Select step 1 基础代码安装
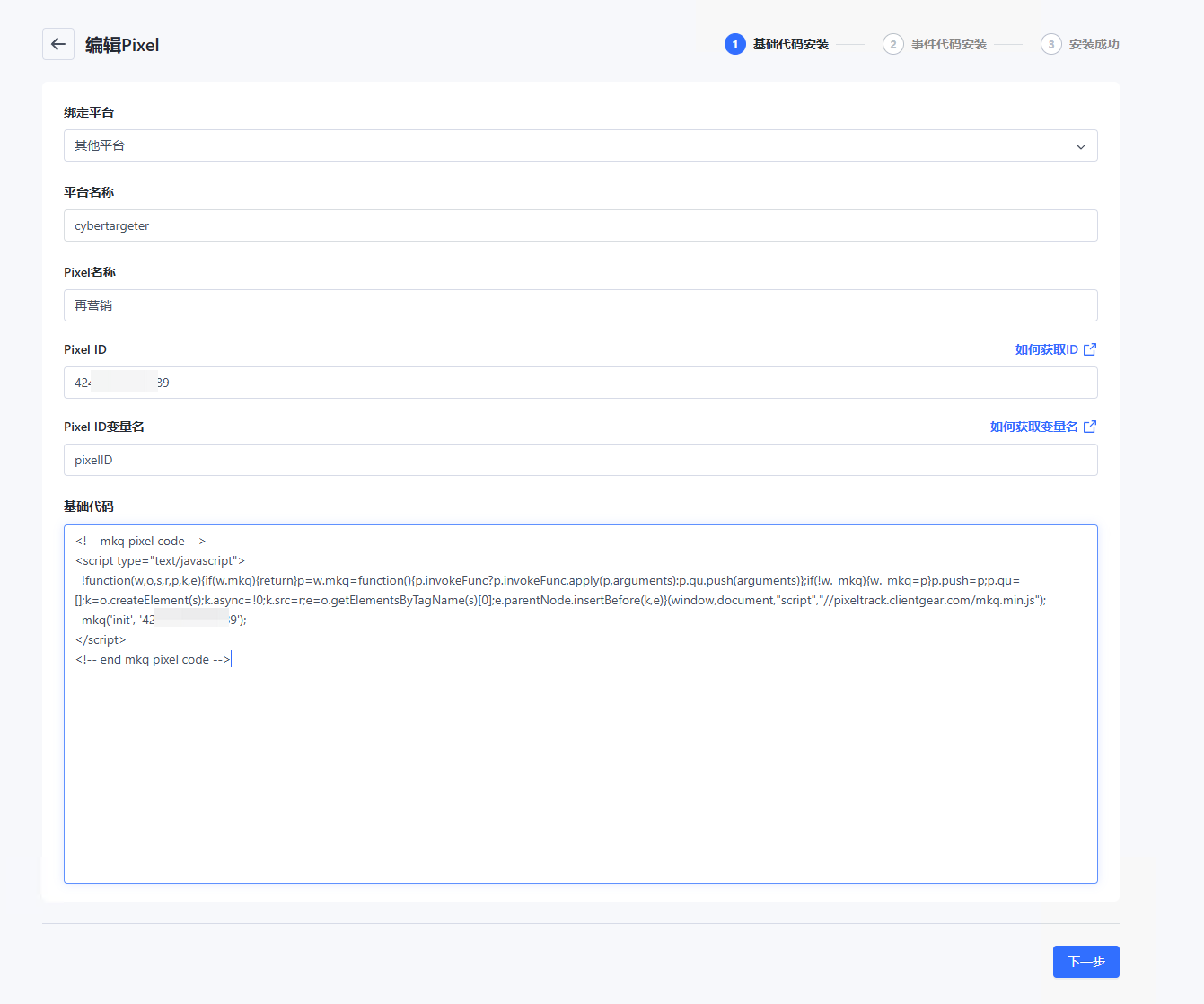 pyautogui.click(x=777, y=44)
